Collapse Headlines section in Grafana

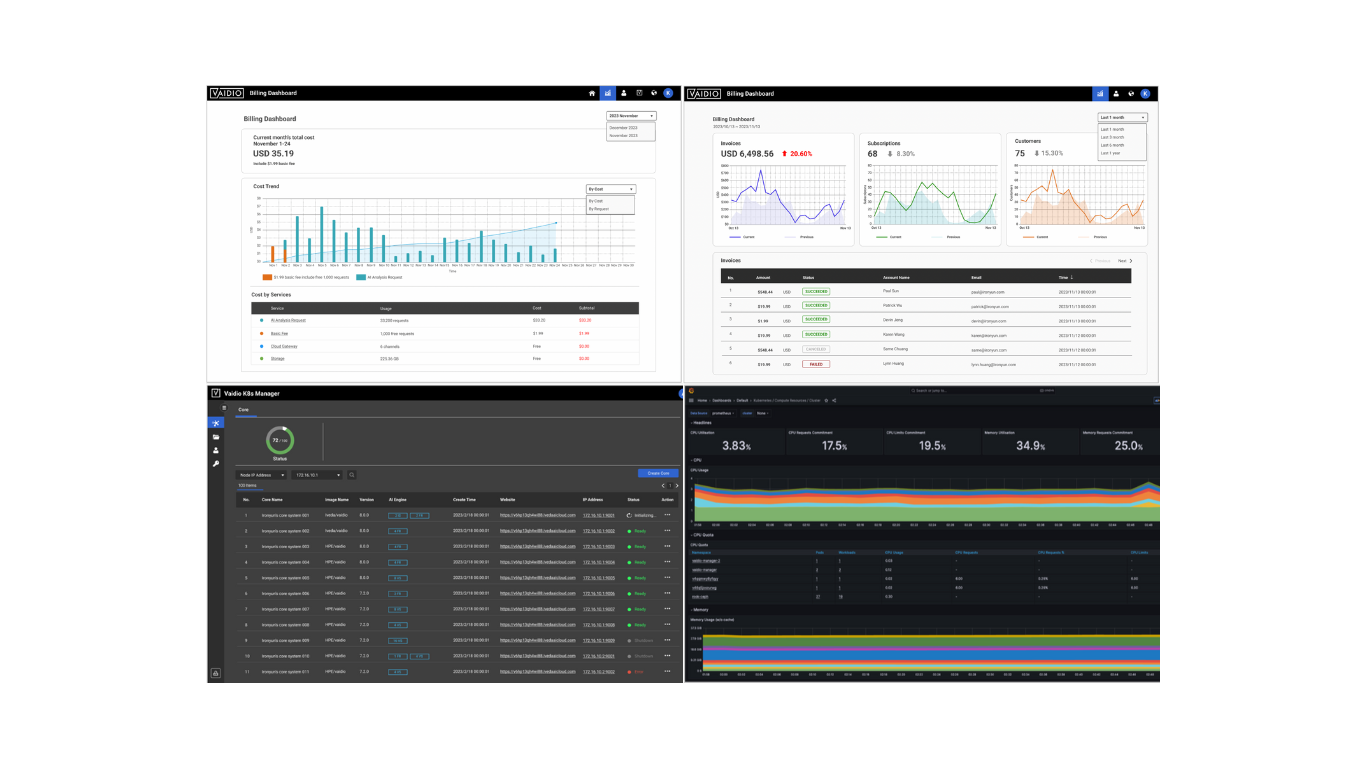[702, 423]
